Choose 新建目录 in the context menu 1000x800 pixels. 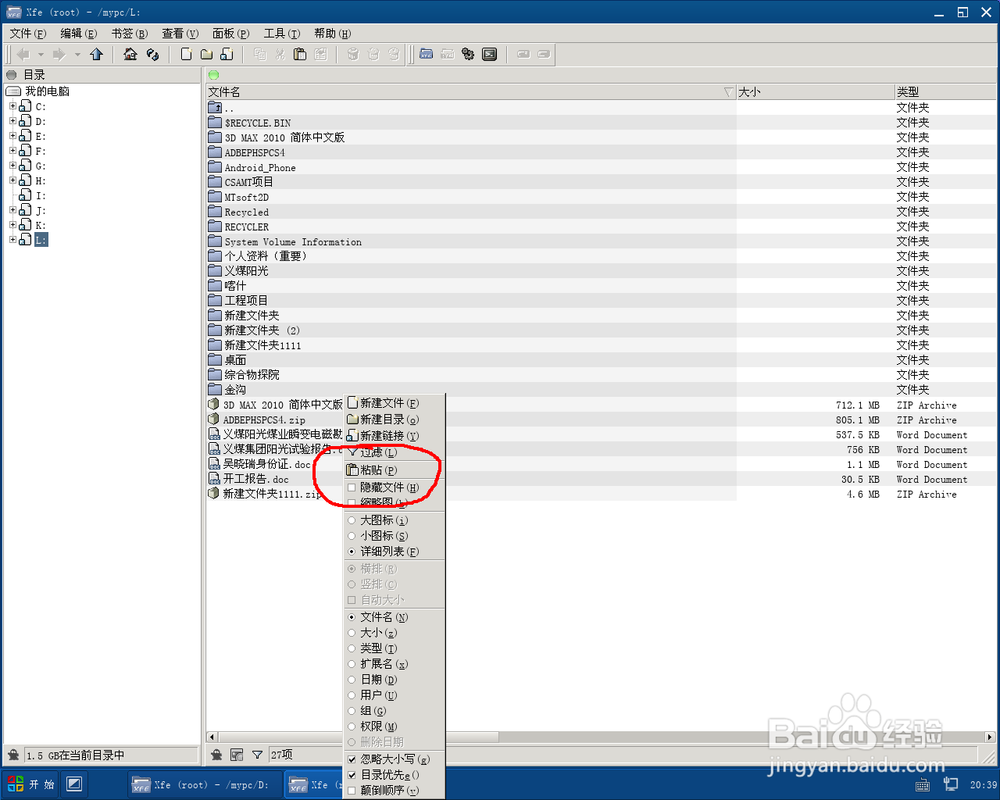(x=394, y=420)
